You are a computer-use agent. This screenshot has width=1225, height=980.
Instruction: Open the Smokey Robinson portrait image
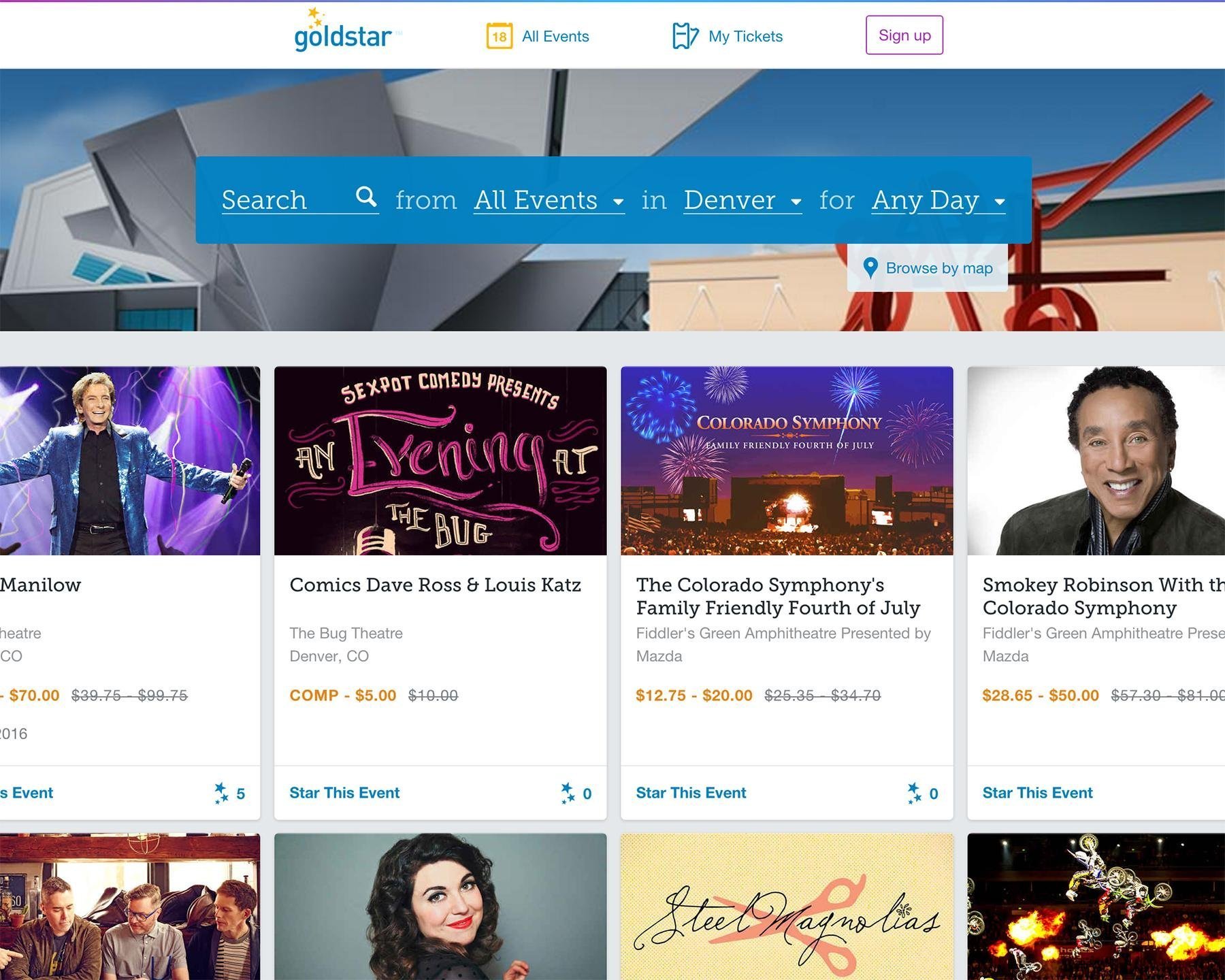click(x=1096, y=461)
